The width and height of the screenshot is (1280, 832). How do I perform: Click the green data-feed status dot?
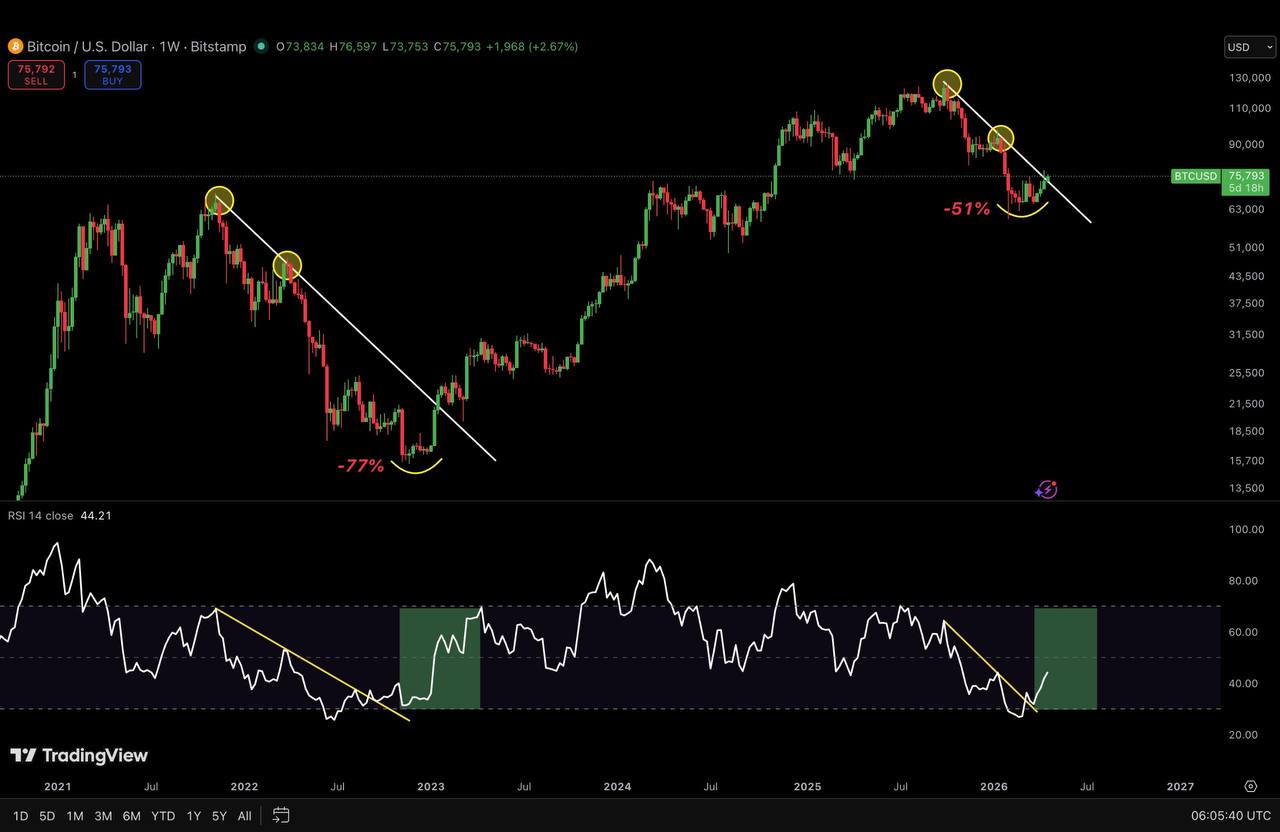click(x=261, y=46)
